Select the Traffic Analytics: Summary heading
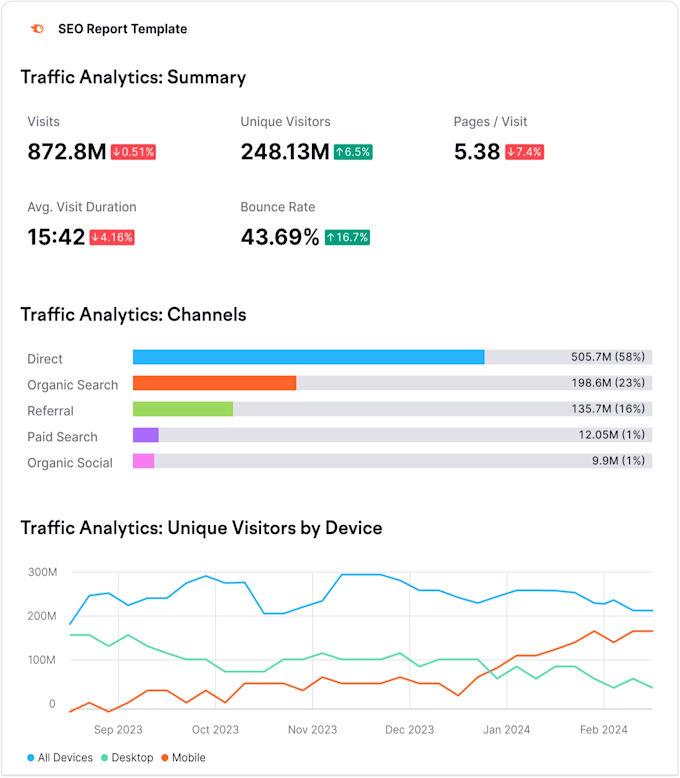 coord(133,77)
